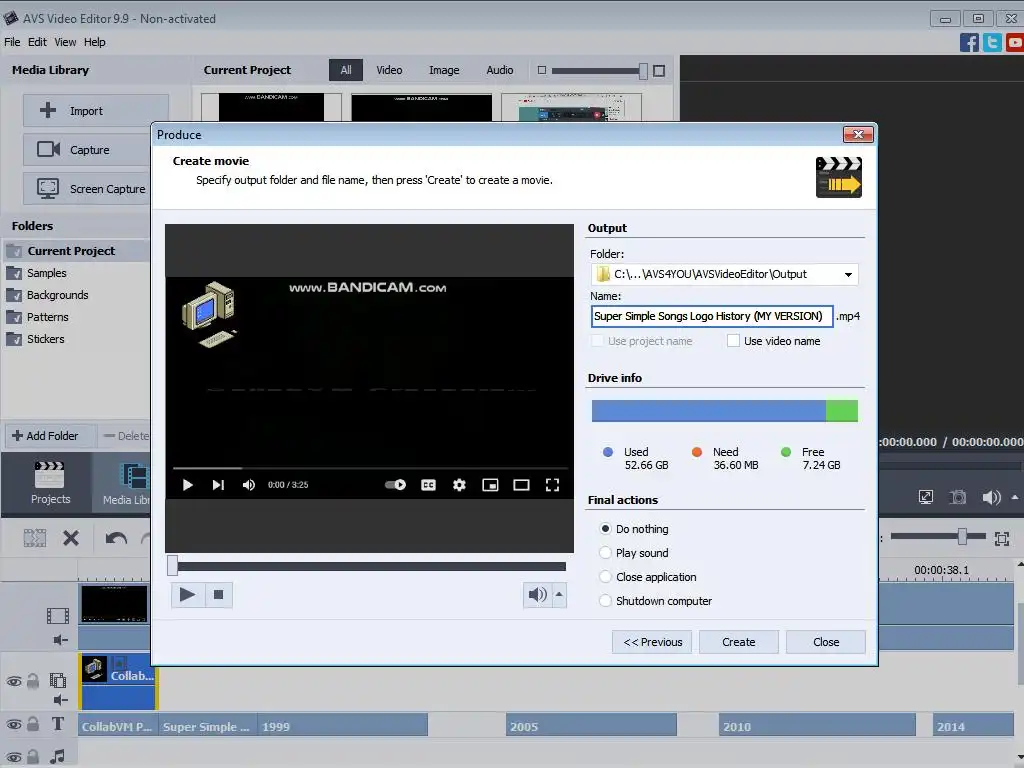Viewport: 1024px width, 768px height.
Task: Mute the Produce dialog preview volume
Action: pyautogui.click(x=537, y=594)
